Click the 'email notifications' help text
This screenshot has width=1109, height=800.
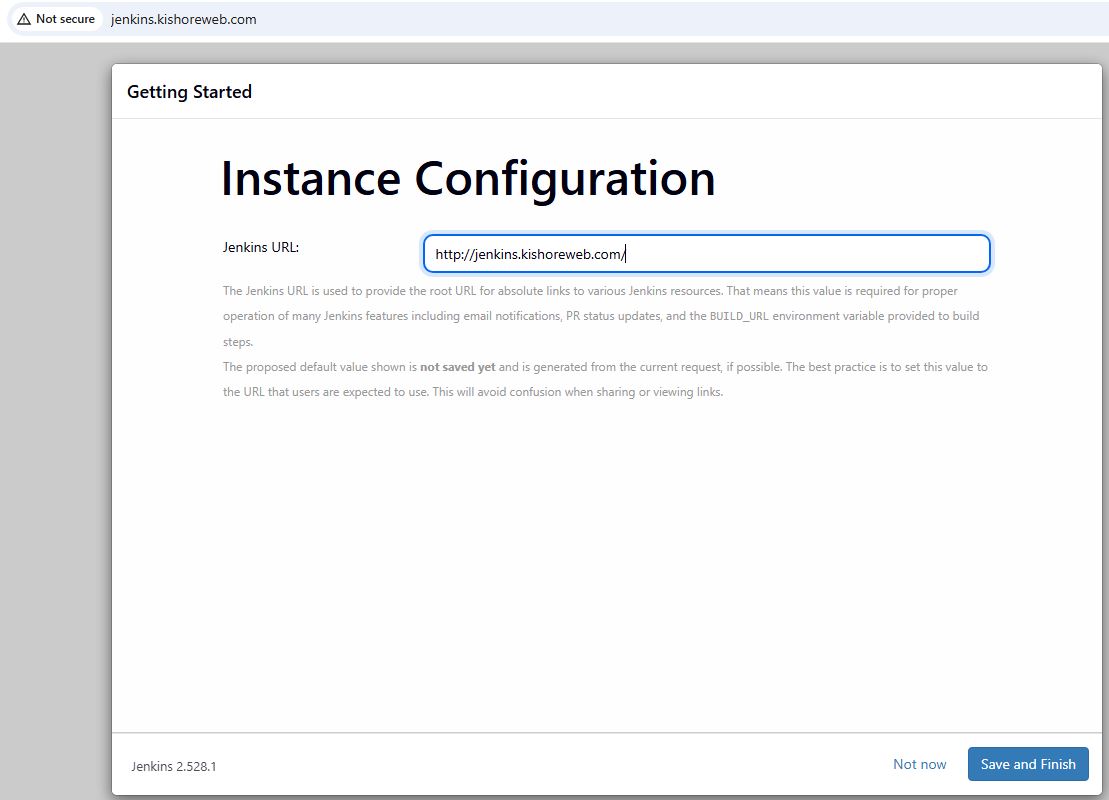505,316
